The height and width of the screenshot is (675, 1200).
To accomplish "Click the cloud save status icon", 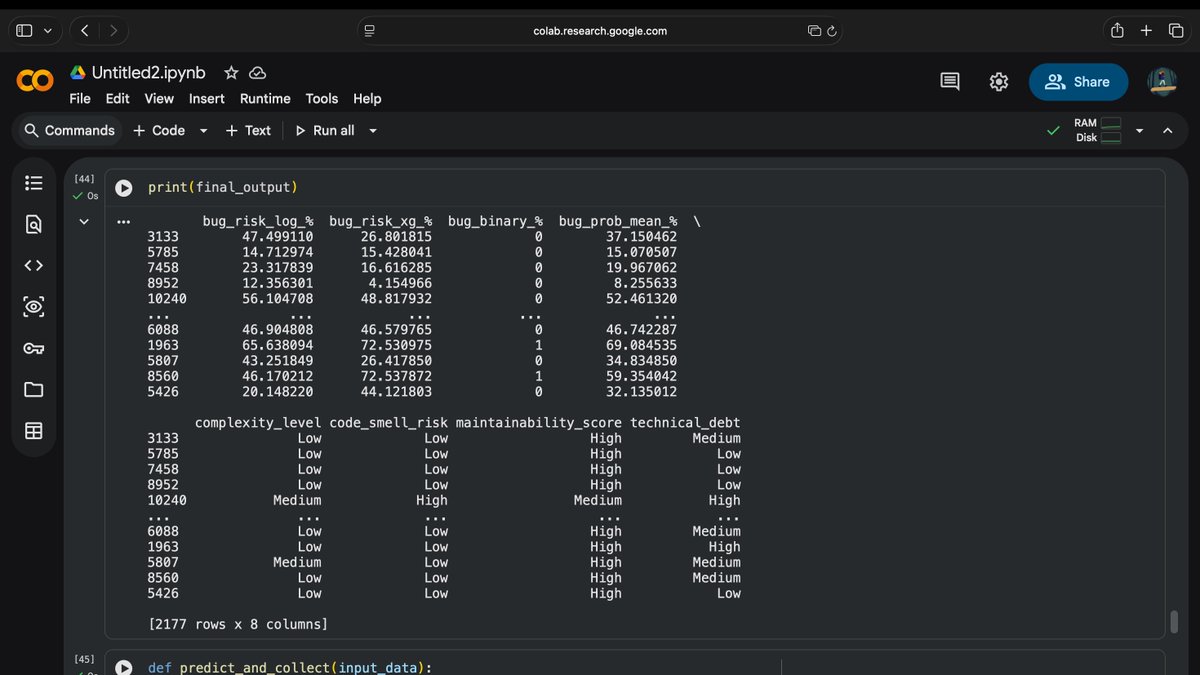I will click(x=257, y=73).
